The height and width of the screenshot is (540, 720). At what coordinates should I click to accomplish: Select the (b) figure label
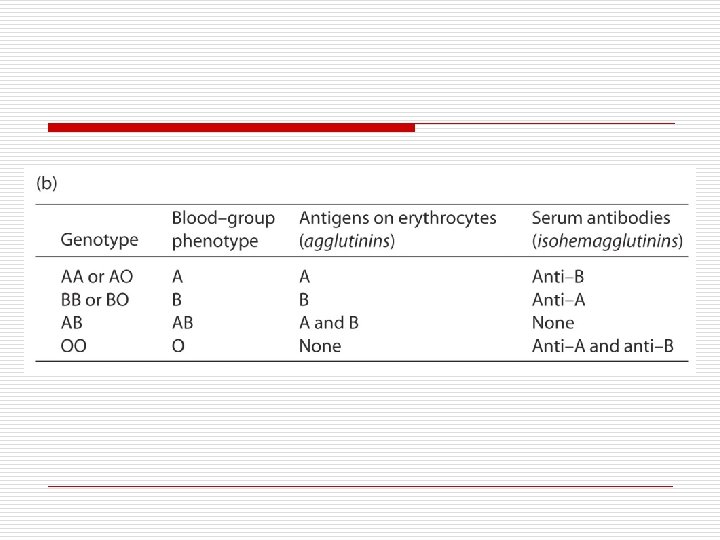47,184
